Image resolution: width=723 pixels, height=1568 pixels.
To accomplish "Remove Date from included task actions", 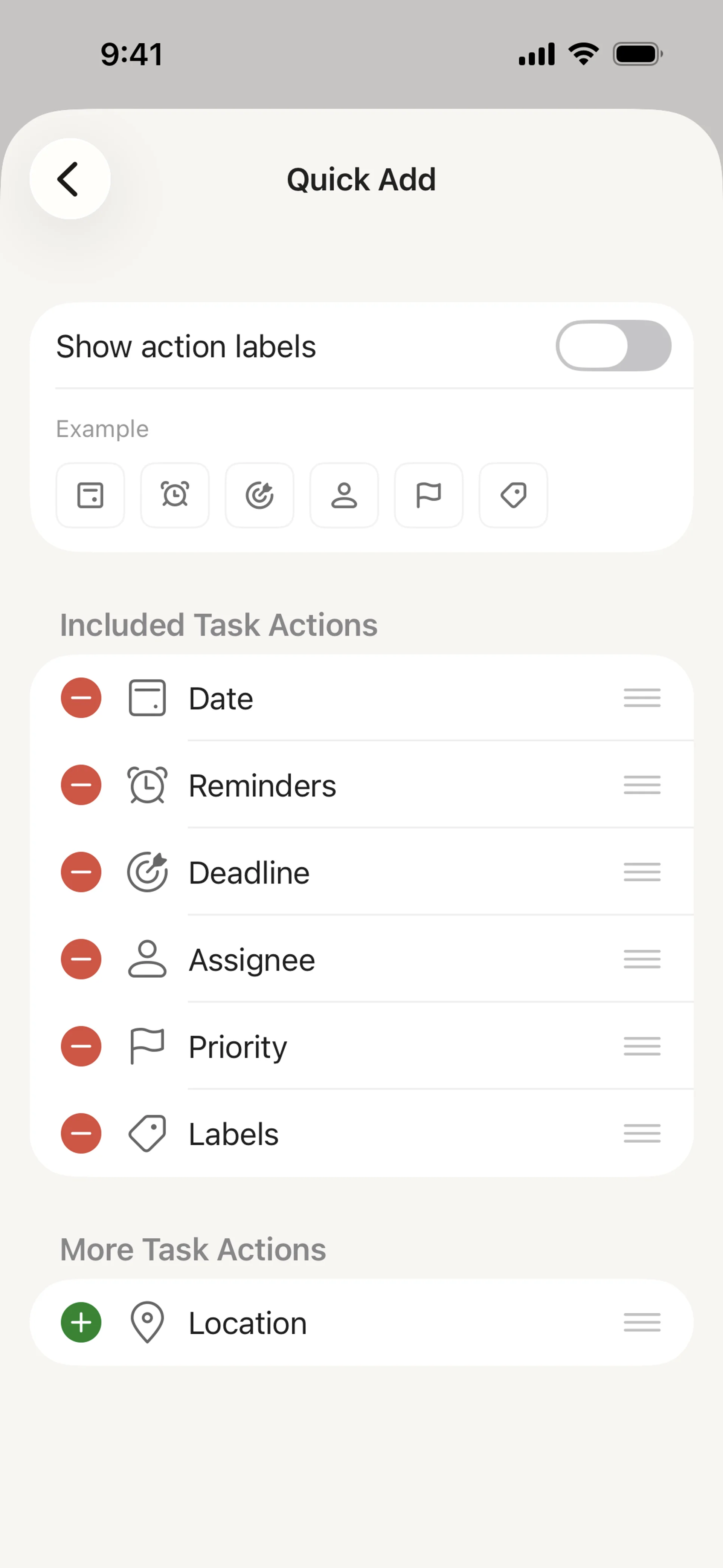I will coord(81,698).
